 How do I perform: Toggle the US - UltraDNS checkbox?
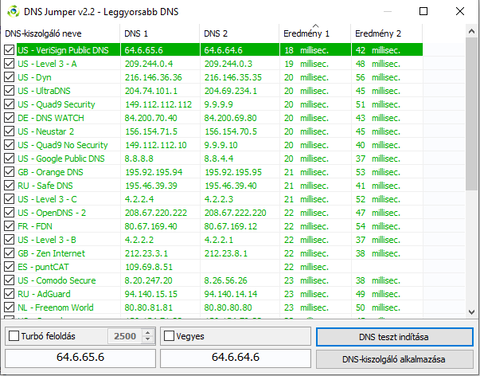[x=9, y=91]
